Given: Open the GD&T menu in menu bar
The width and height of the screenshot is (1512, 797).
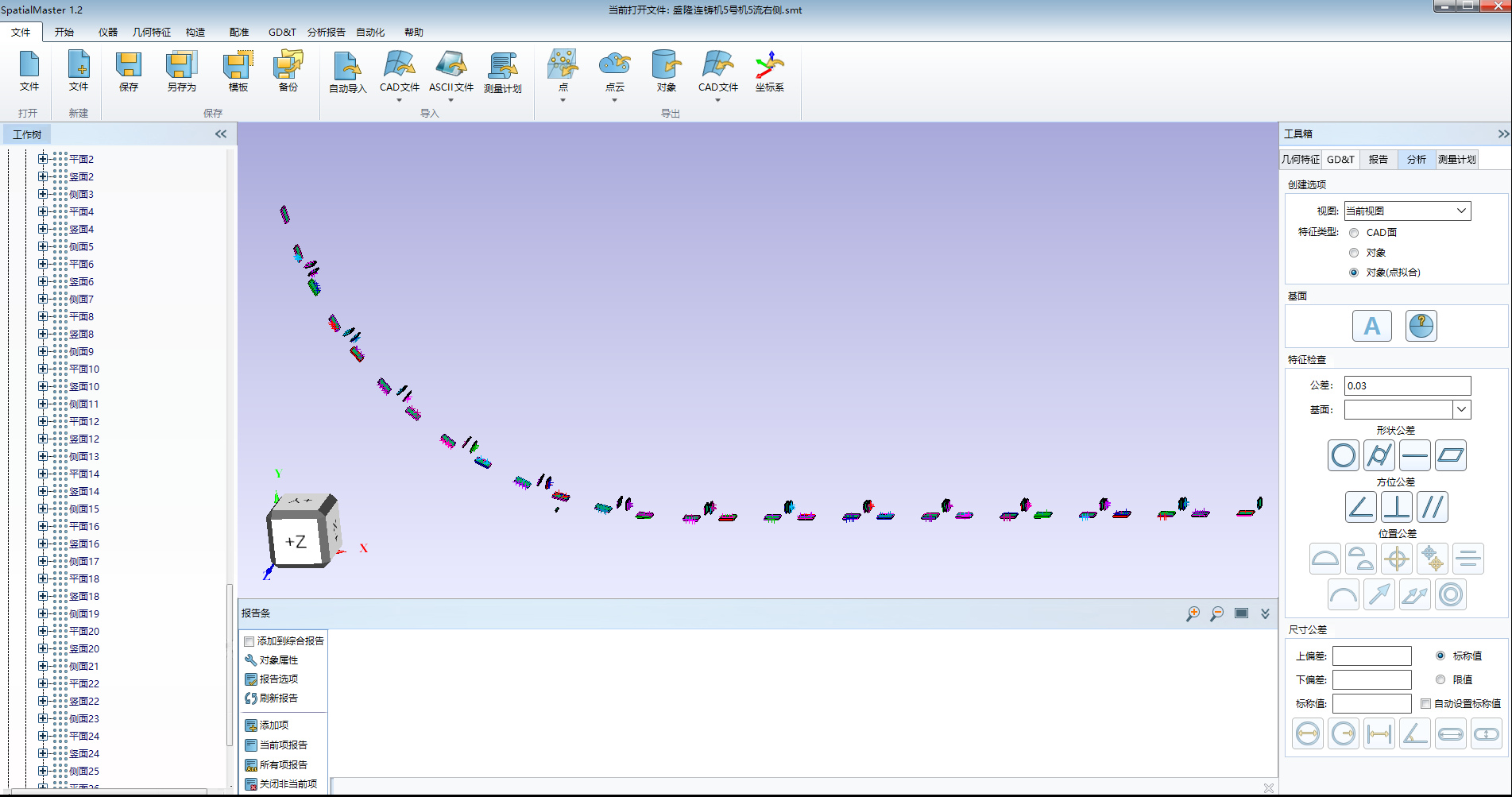Looking at the screenshot, I should (x=281, y=33).
